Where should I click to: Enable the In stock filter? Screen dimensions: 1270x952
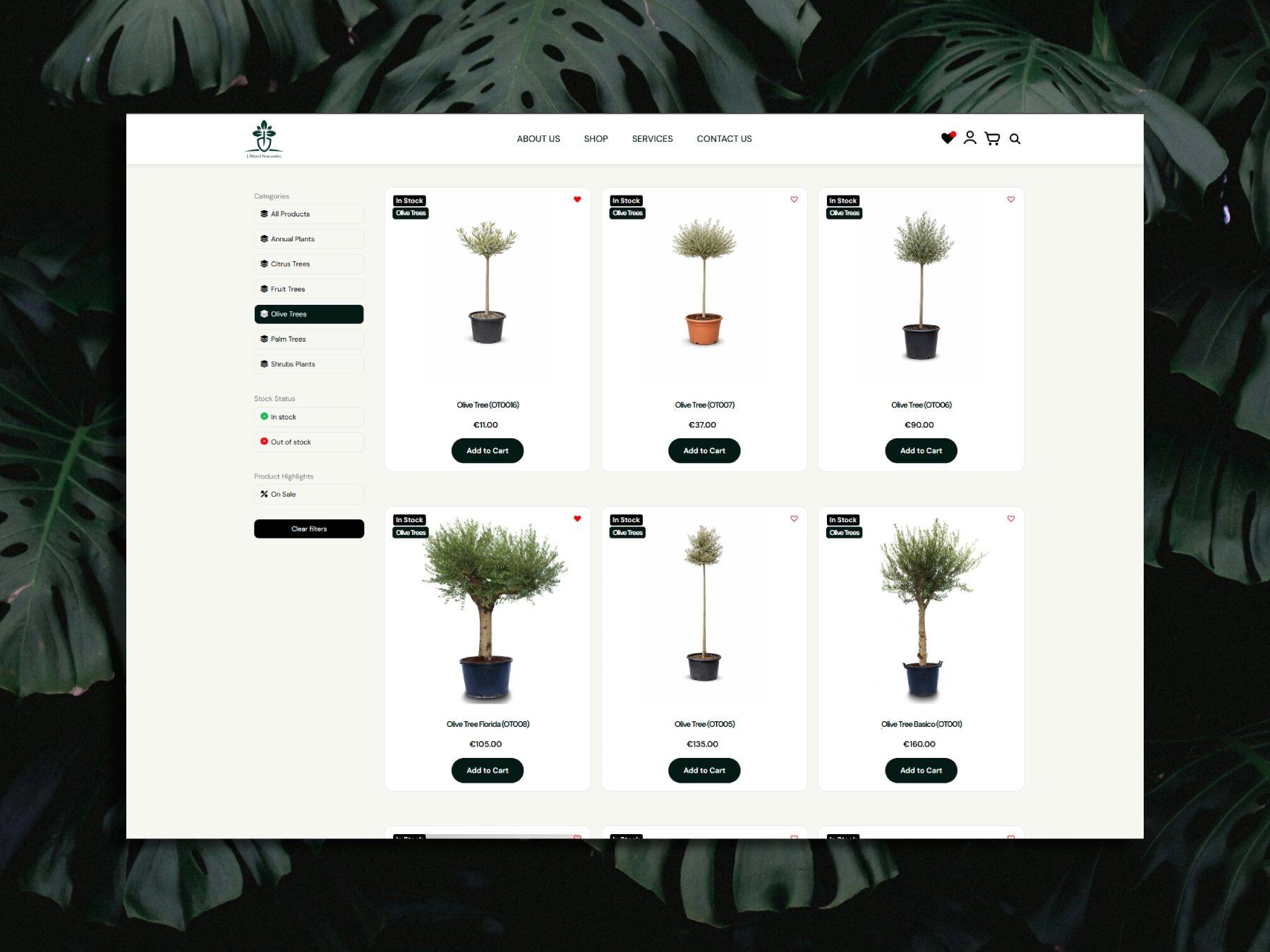(309, 417)
